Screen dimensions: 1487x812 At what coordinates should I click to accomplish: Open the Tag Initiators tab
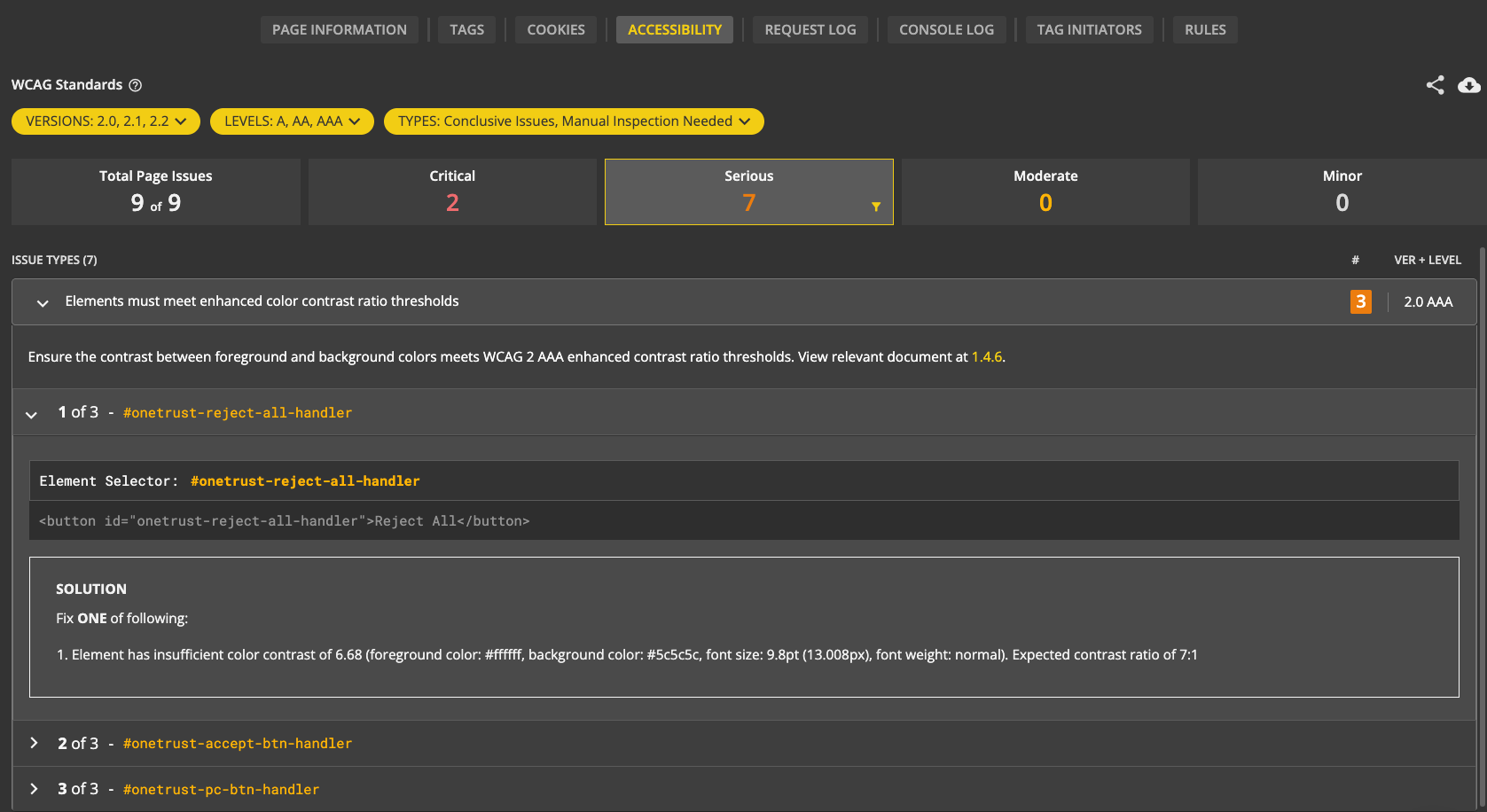(1090, 29)
